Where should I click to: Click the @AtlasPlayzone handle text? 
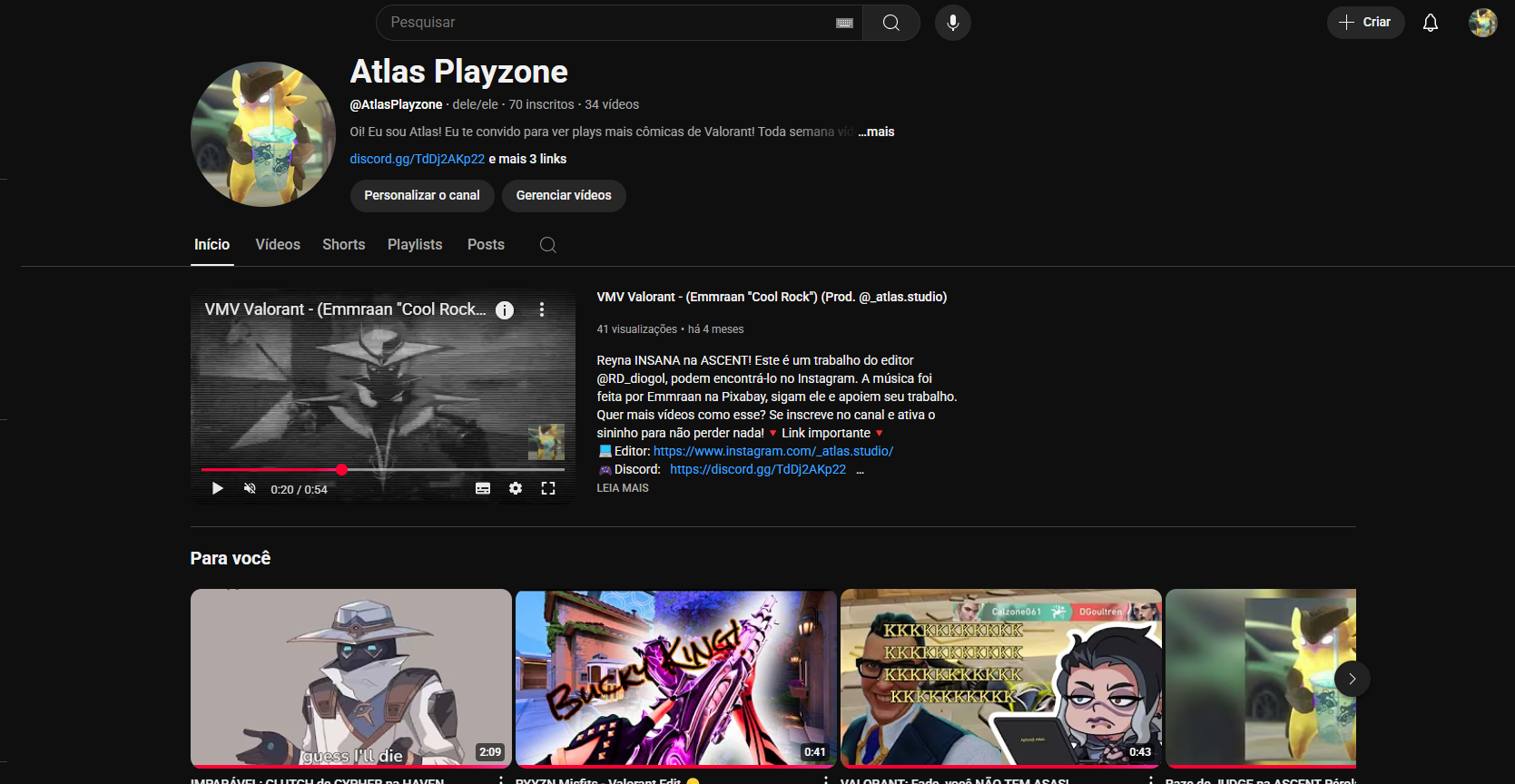click(x=397, y=104)
